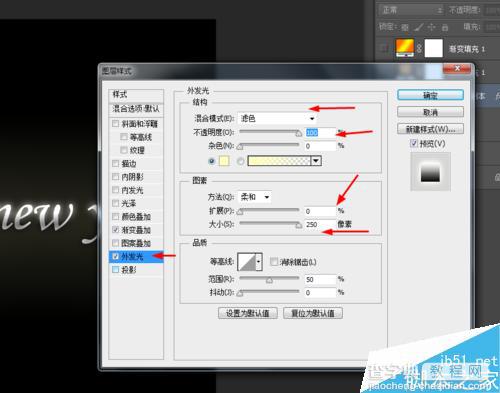500x393 pixels.
Task: Click the lock transparent pixels icon in Layers panel
Action: coord(405,27)
